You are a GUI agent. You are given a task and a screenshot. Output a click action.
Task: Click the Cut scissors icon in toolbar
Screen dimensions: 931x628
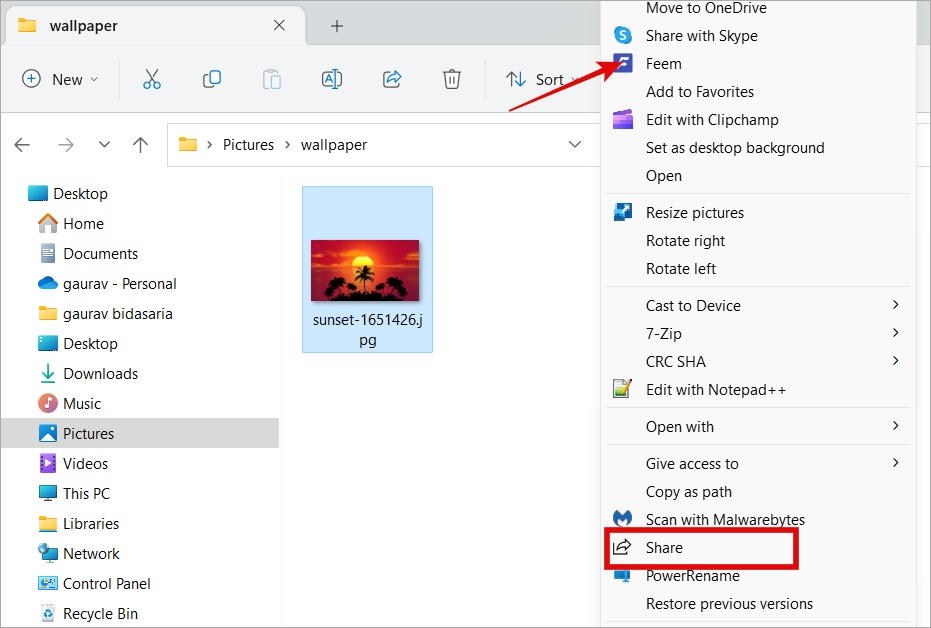pyautogui.click(x=152, y=79)
